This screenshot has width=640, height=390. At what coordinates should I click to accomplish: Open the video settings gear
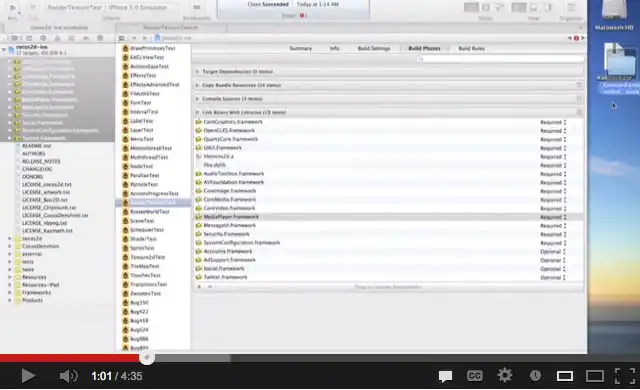click(x=504, y=376)
